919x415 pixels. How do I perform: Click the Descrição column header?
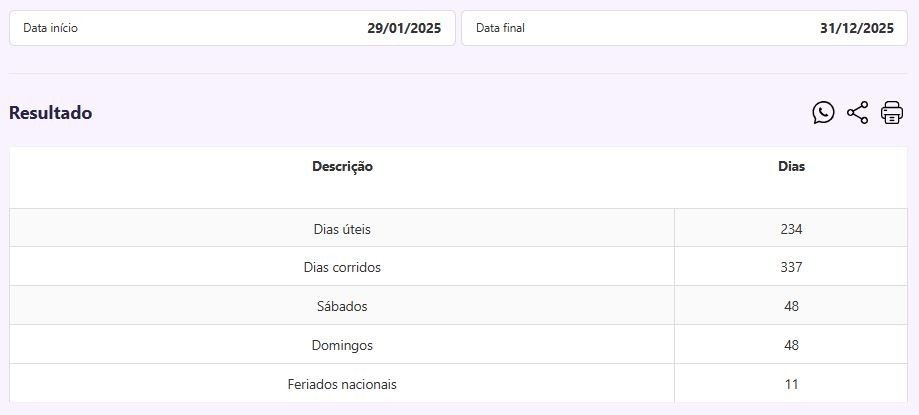click(342, 167)
